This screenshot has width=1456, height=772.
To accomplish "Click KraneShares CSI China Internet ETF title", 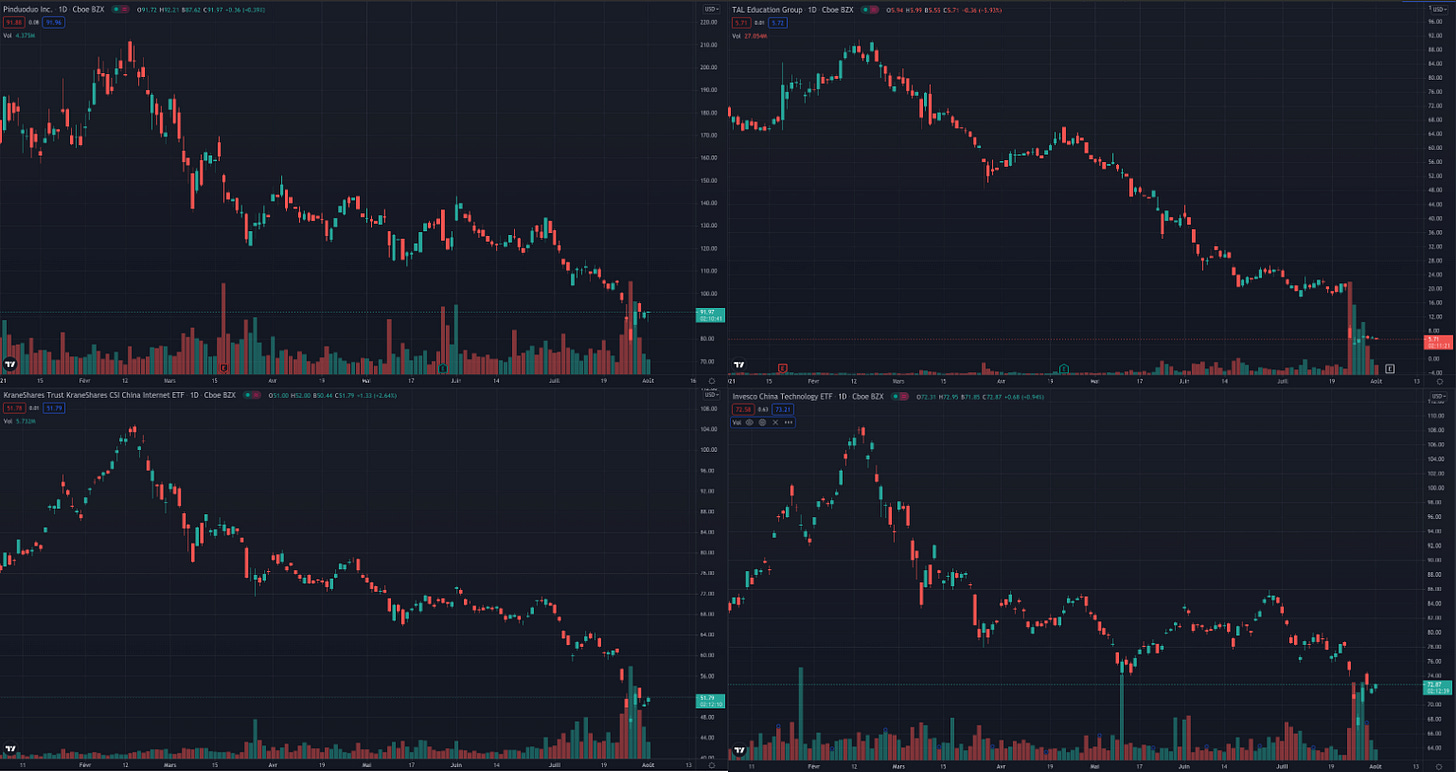I will (94, 395).
